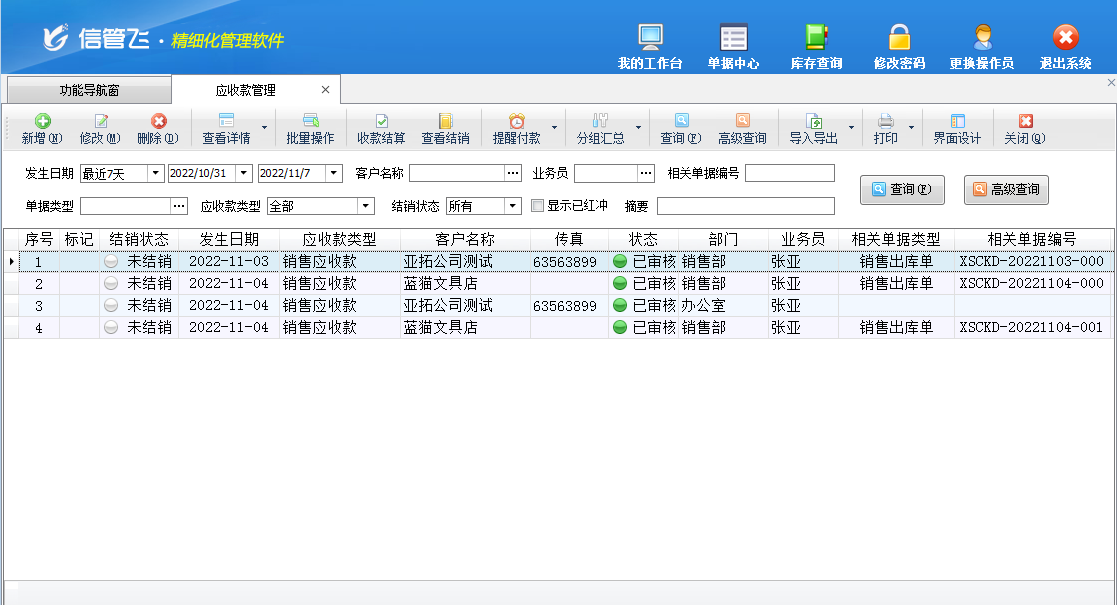Screen dimensions: 1117x605
Task: Expand the 结销状态 所有 dropdown
Action: [512, 206]
